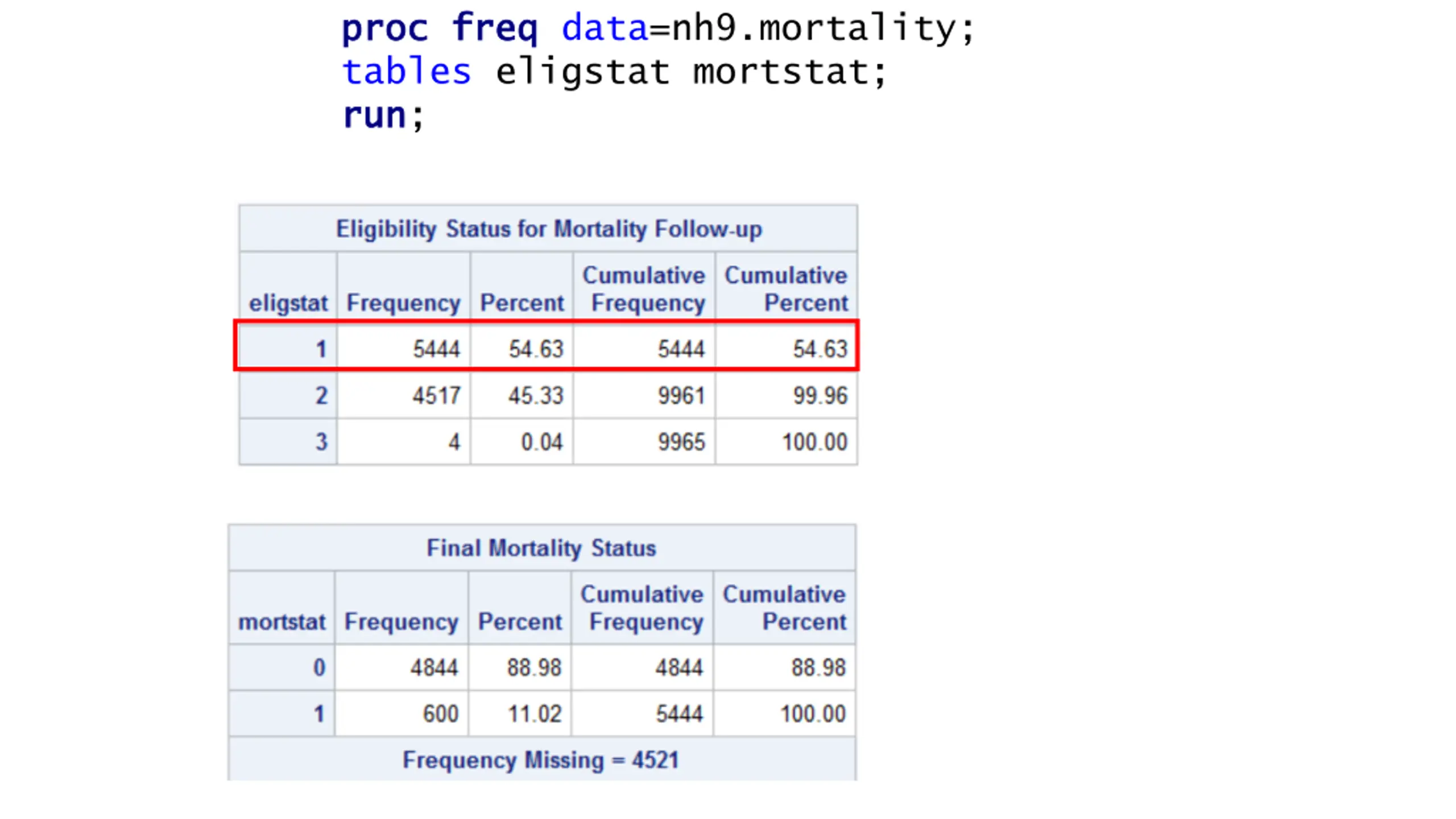Click percent value 45.33 in eligstat table
The height and width of the screenshot is (819, 1456).
(x=536, y=395)
